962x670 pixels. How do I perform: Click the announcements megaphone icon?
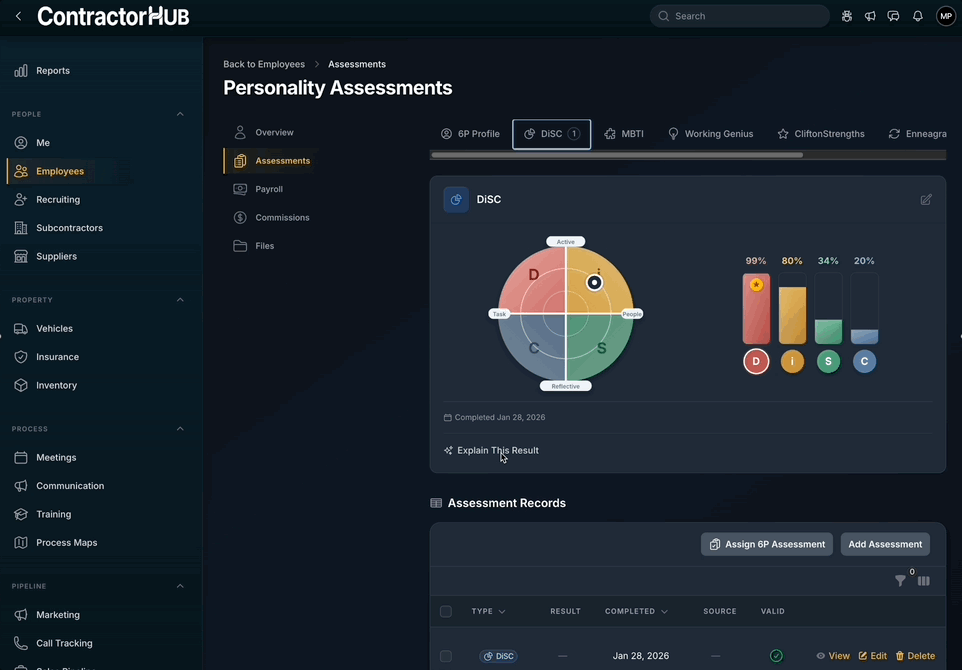869,16
